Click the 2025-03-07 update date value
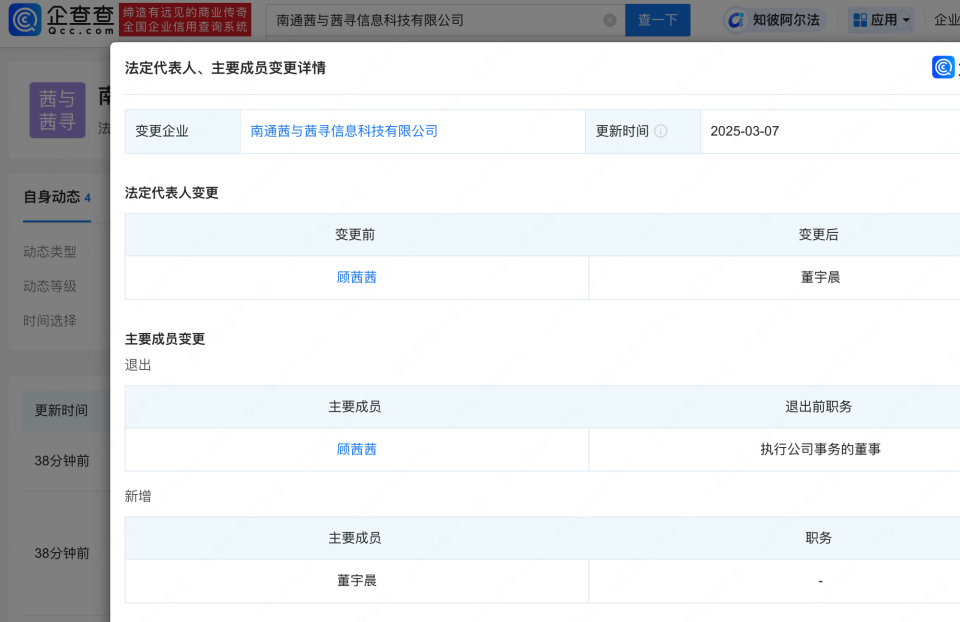This screenshot has width=960, height=622. 744,131
